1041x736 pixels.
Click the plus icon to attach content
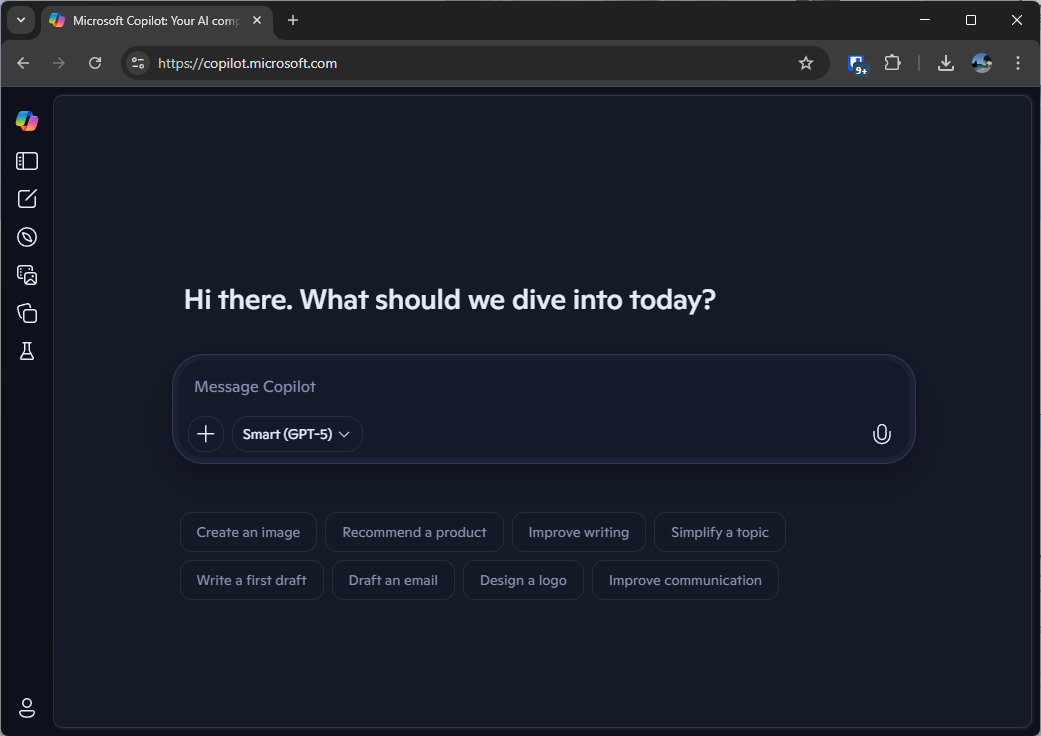coord(206,434)
